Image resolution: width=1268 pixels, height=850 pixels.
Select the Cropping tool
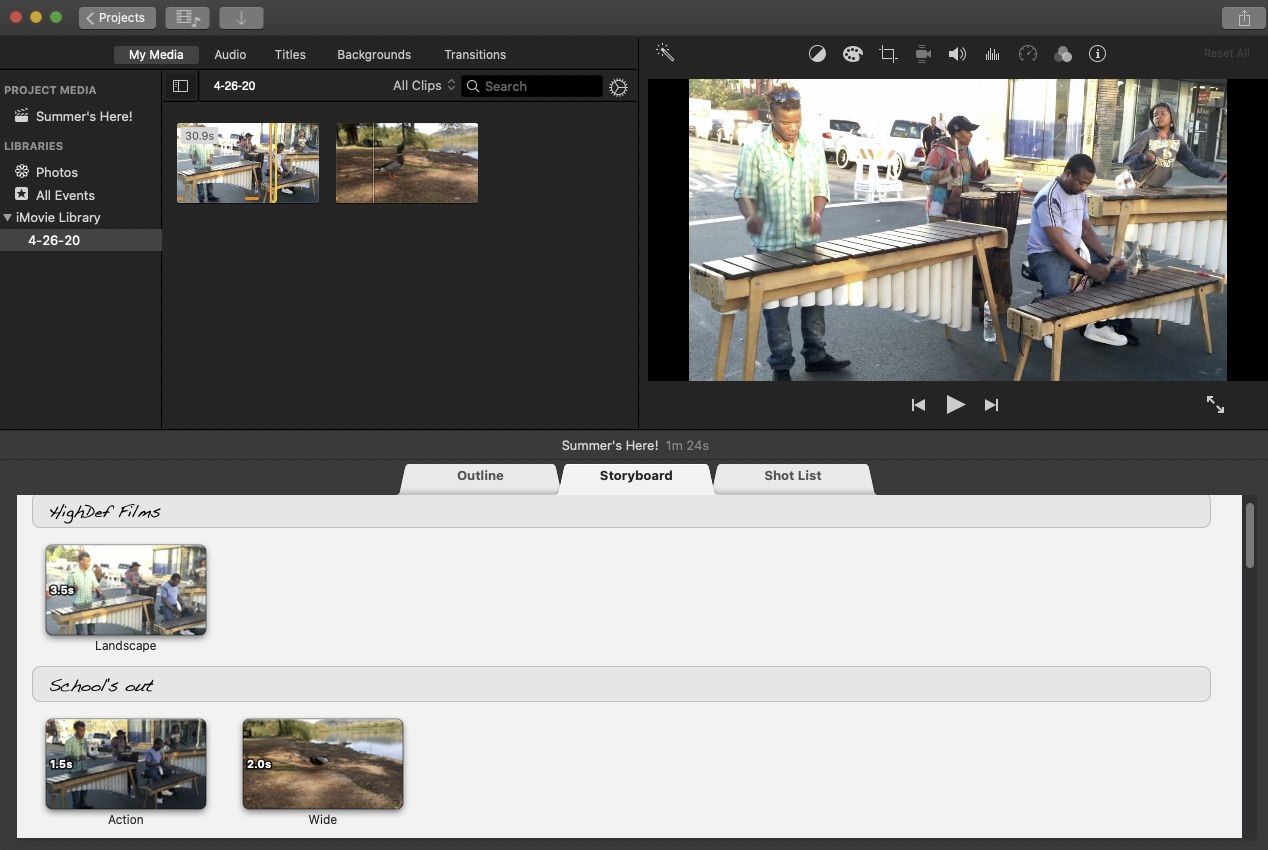point(887,53)
